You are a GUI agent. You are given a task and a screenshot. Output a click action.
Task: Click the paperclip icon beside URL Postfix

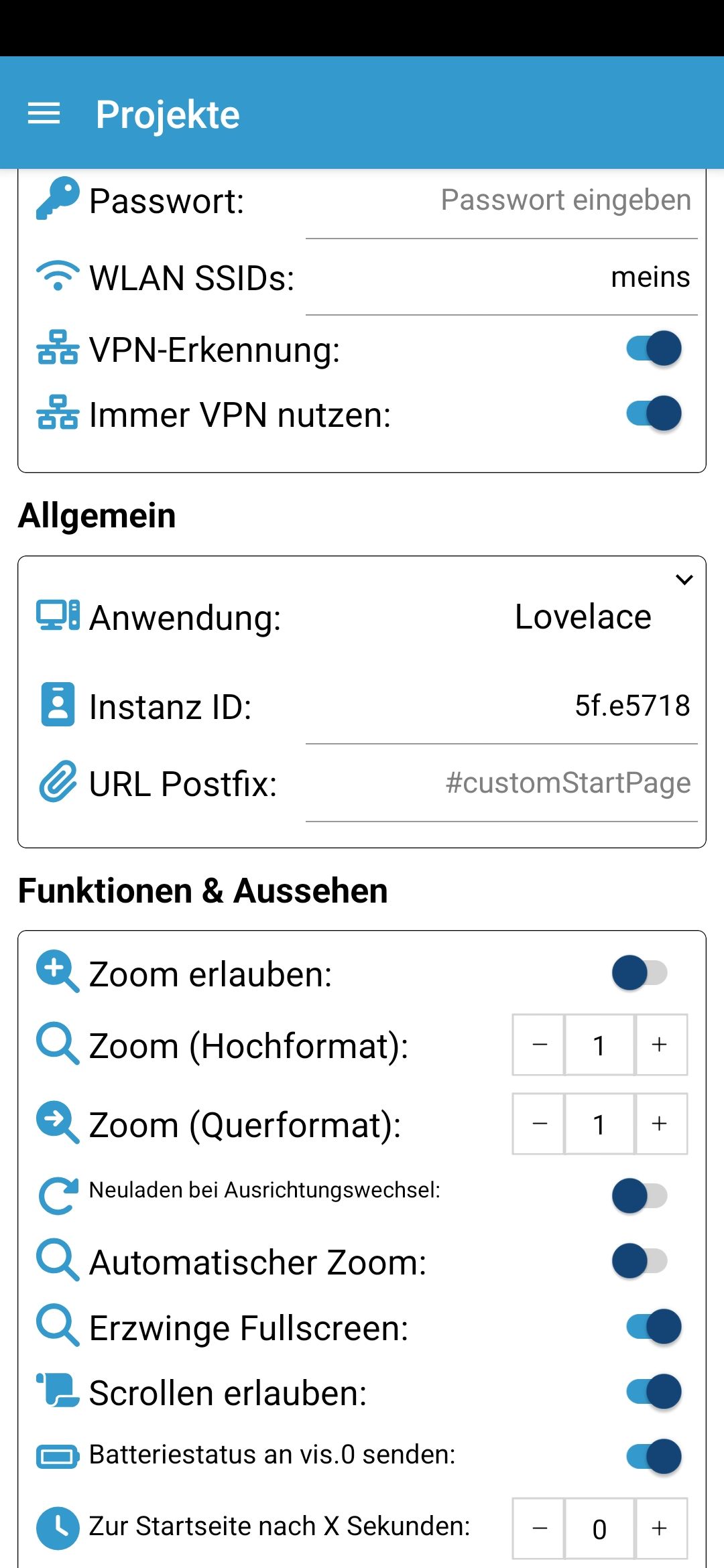pyautogui.click(x=58, y=781)
